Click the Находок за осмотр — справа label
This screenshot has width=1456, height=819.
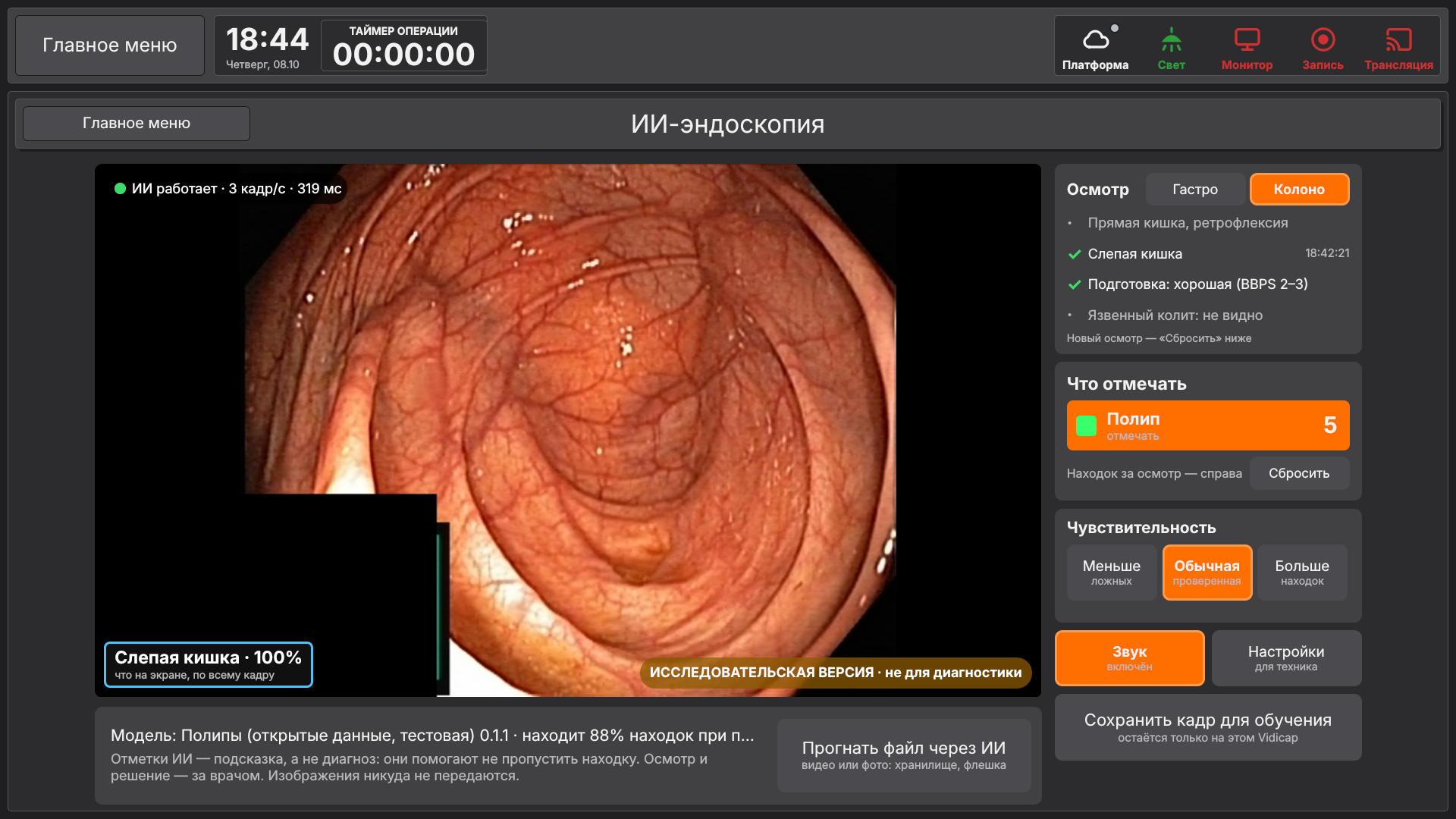pyautogui.click(x=1154, y=474)
